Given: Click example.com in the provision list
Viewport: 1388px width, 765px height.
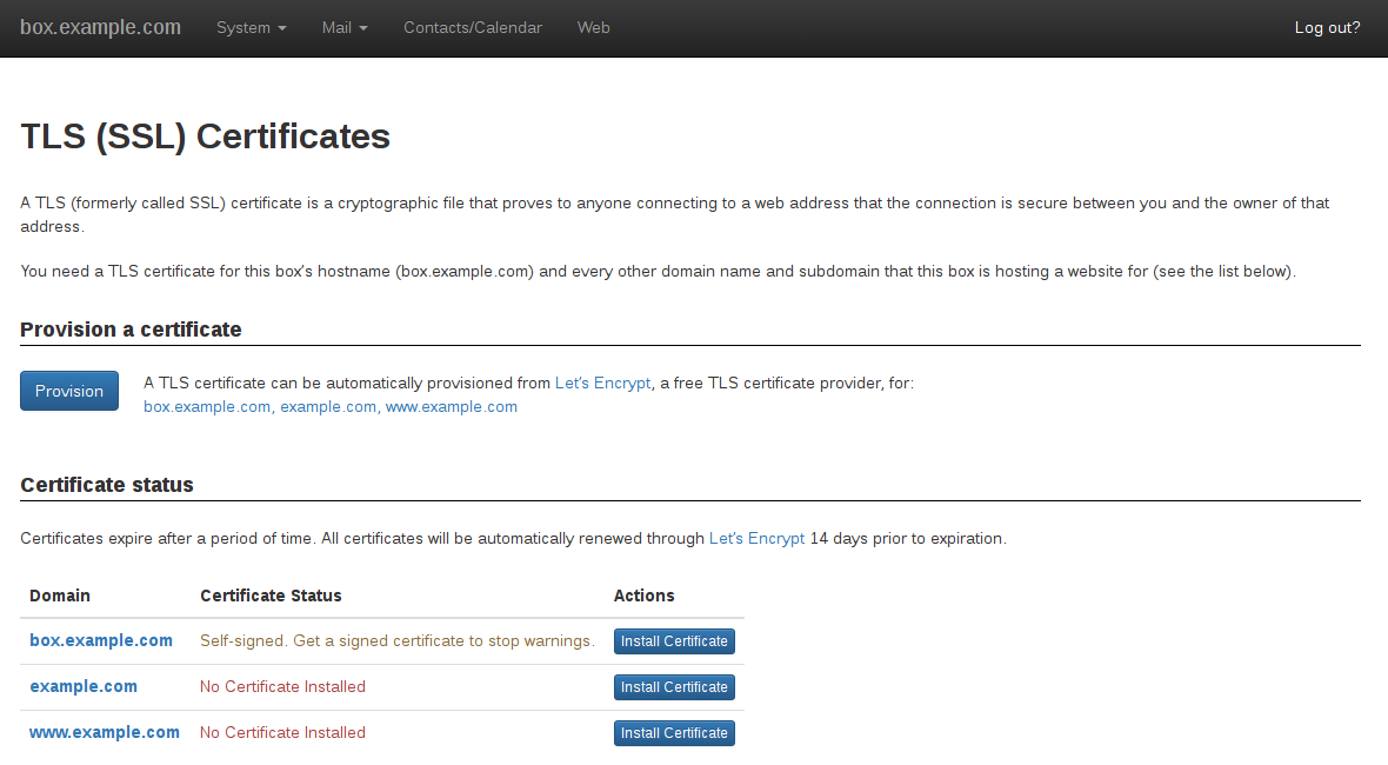Looking at the screenshot, I should coord(328,407).
